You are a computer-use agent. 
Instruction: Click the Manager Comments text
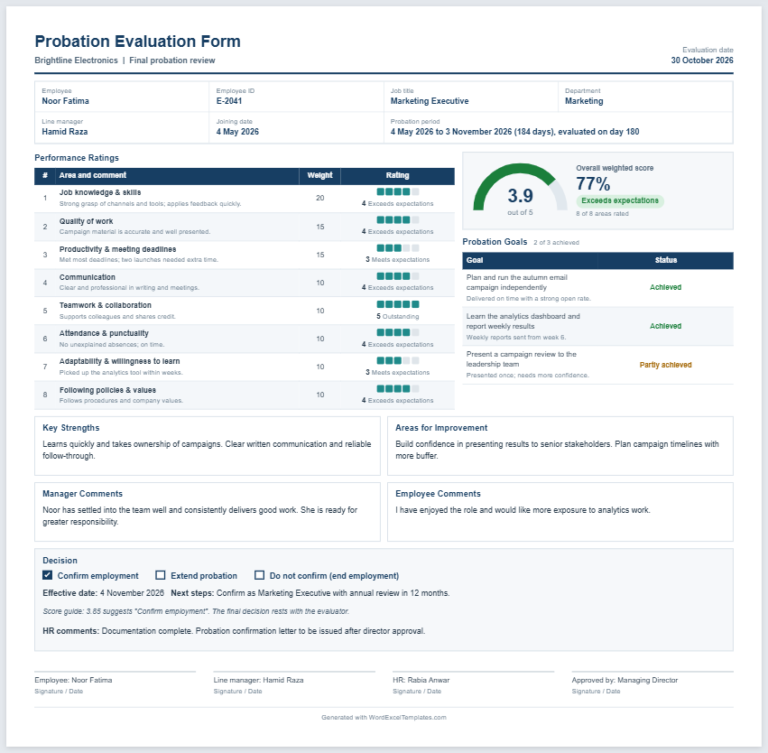[x=200, y=516]
